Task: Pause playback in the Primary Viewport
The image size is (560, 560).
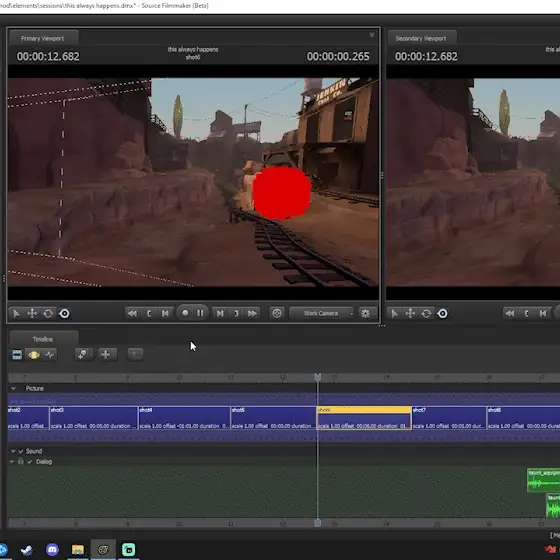Action: pos(200,313)
